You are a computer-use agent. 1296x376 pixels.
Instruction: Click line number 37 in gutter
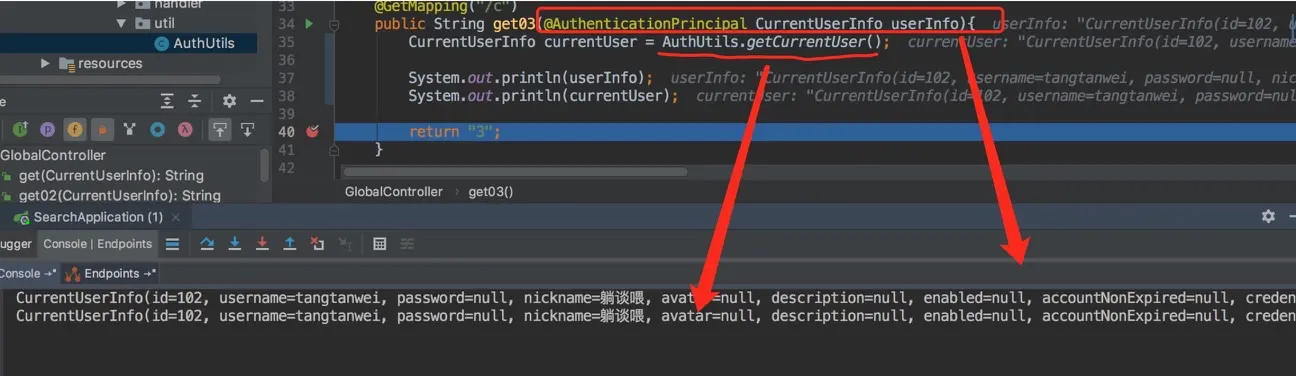pos(286,77)
